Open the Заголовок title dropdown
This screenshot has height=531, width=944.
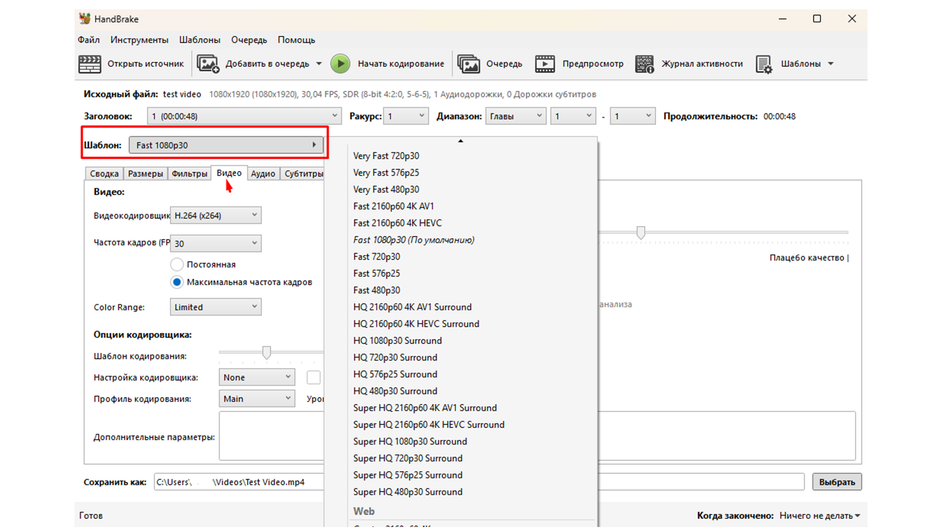(x=244, y=116)
